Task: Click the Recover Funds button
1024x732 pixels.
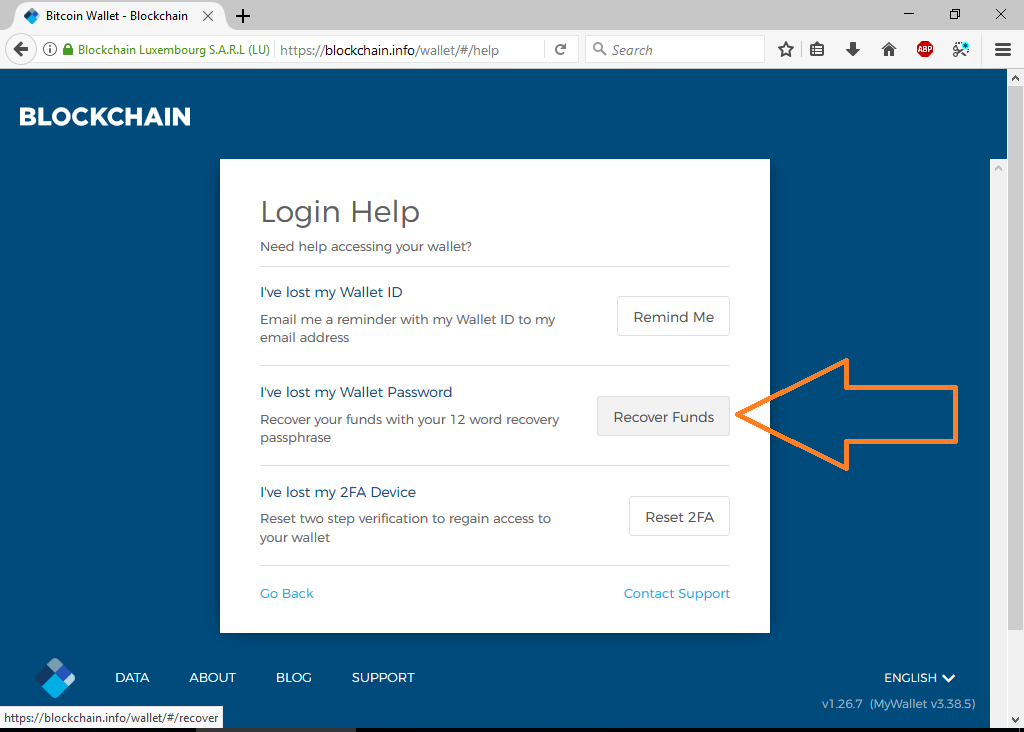Action: 664,417
